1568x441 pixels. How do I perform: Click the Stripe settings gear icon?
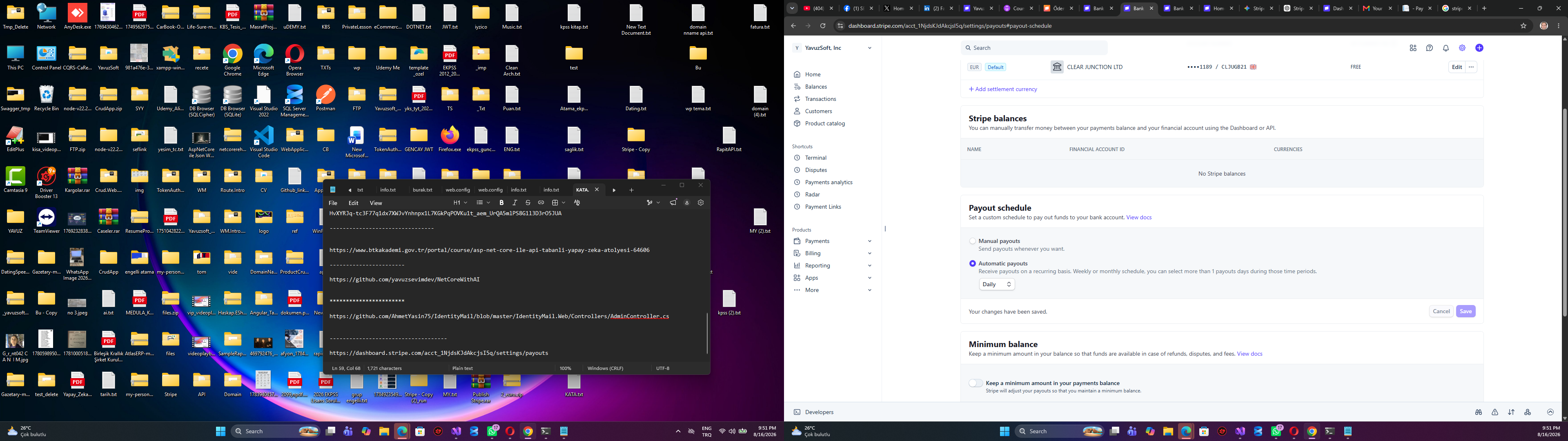[x=1462, y=48]
